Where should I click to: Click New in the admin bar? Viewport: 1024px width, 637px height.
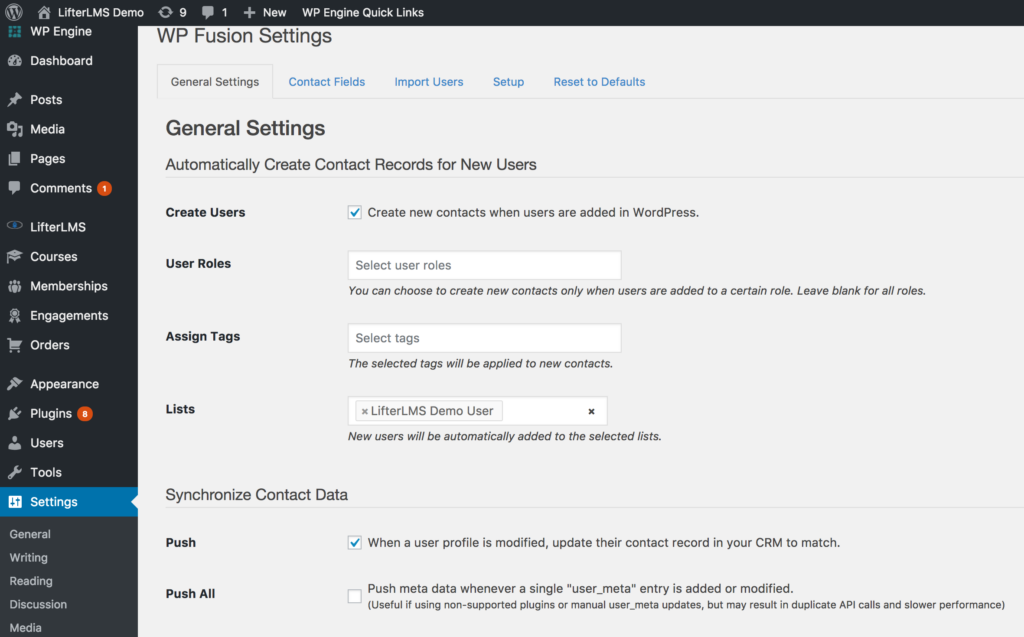click(x=274, y=12)
